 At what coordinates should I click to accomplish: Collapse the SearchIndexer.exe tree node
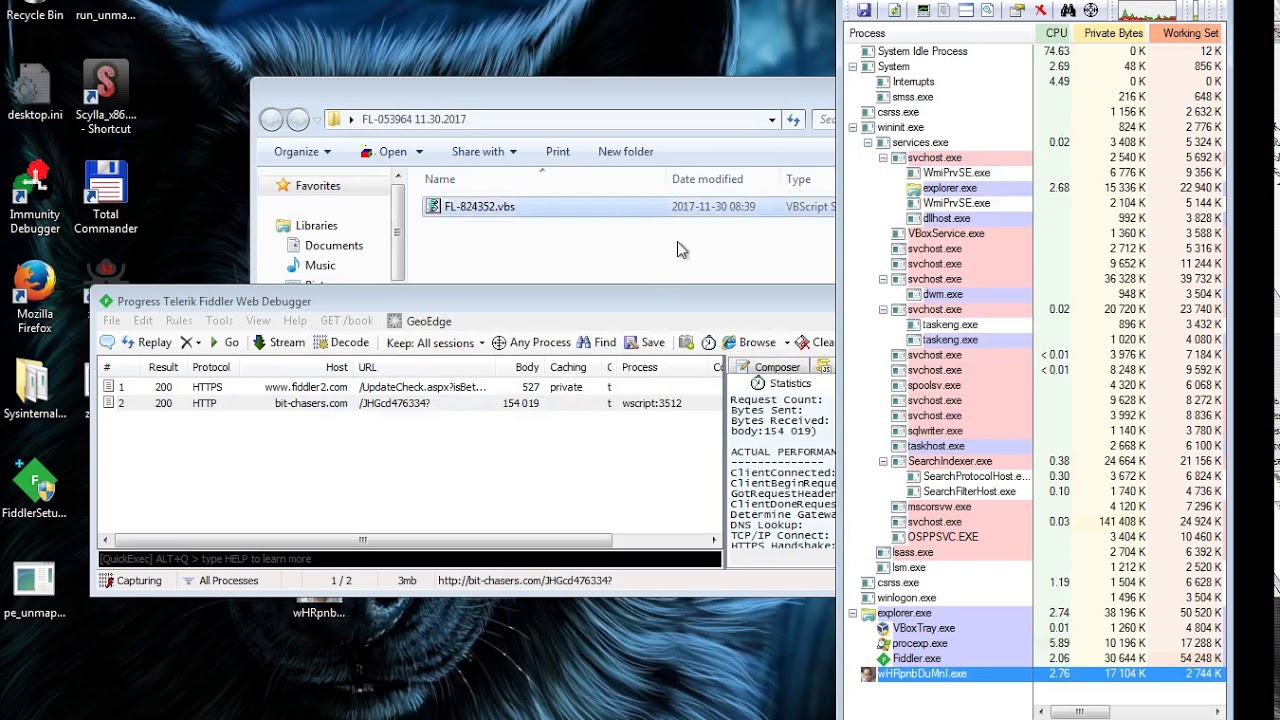(x=883, y=462)
